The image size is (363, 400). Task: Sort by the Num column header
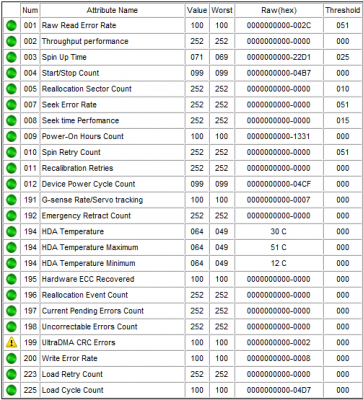(x=30, y=10)
